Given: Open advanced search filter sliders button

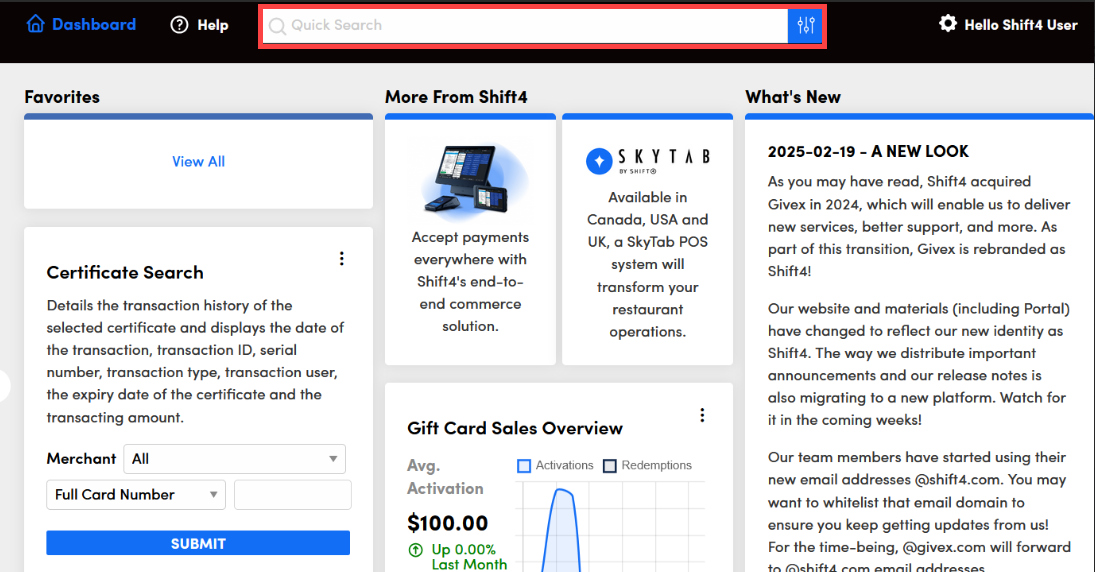Looking at the screenshot, I should [x=806, y=26].
